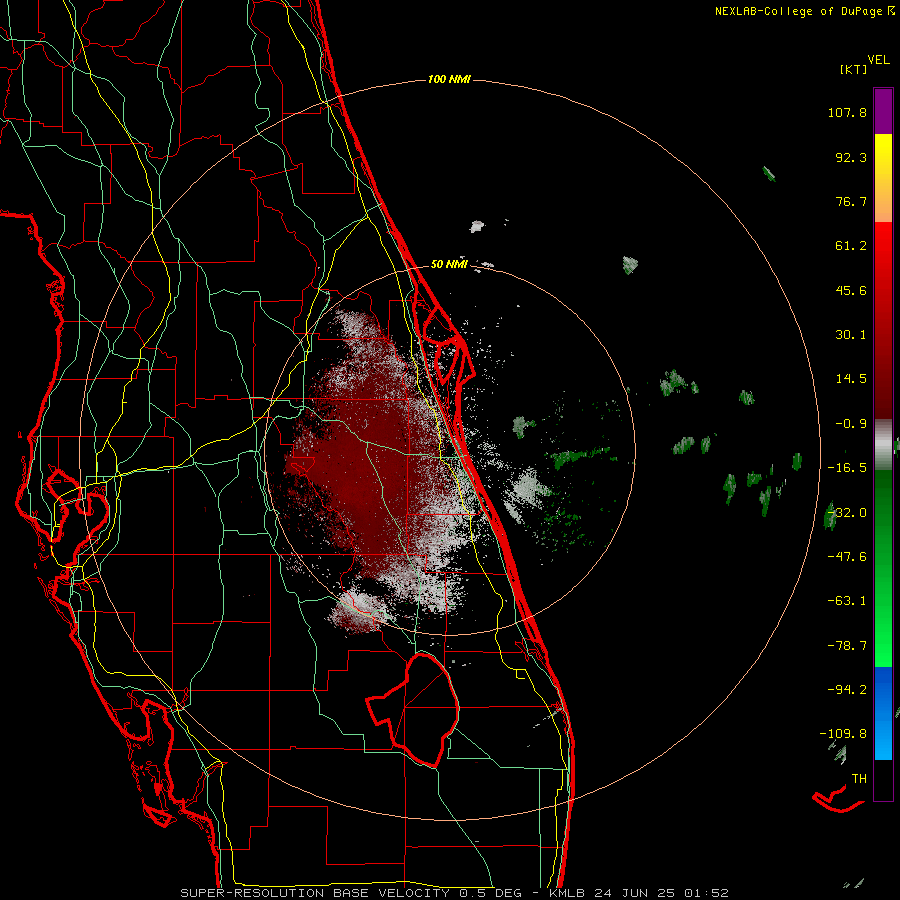Click the purple segment of the velocity color bar
Image resolution: width=900 pixels, height=900 pixels.
pos(883,111)
